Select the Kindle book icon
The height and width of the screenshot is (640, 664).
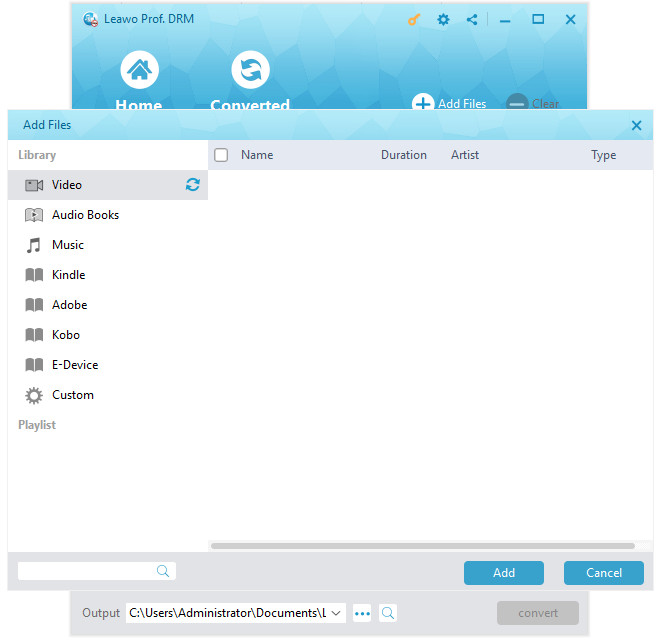click(34, 275)
